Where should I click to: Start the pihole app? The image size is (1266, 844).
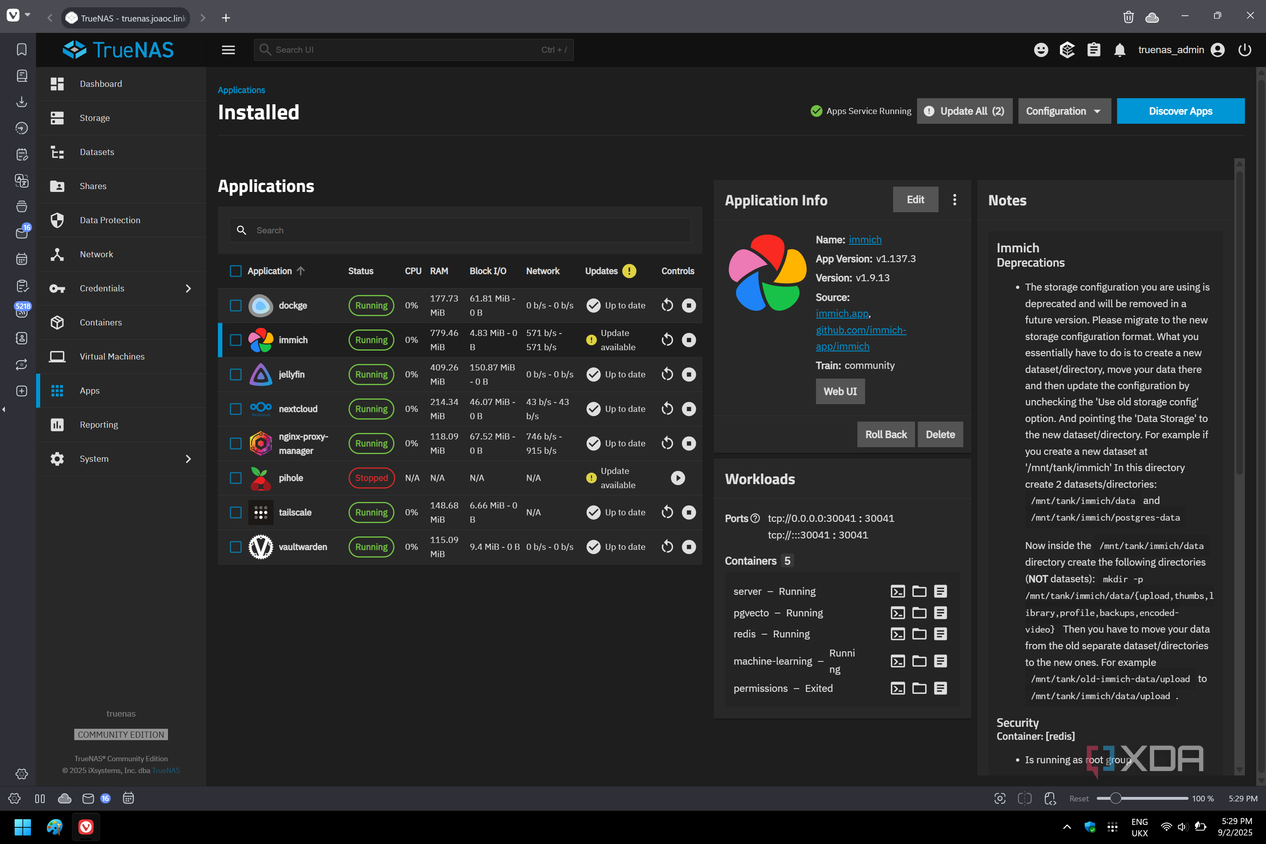(678, 478)
